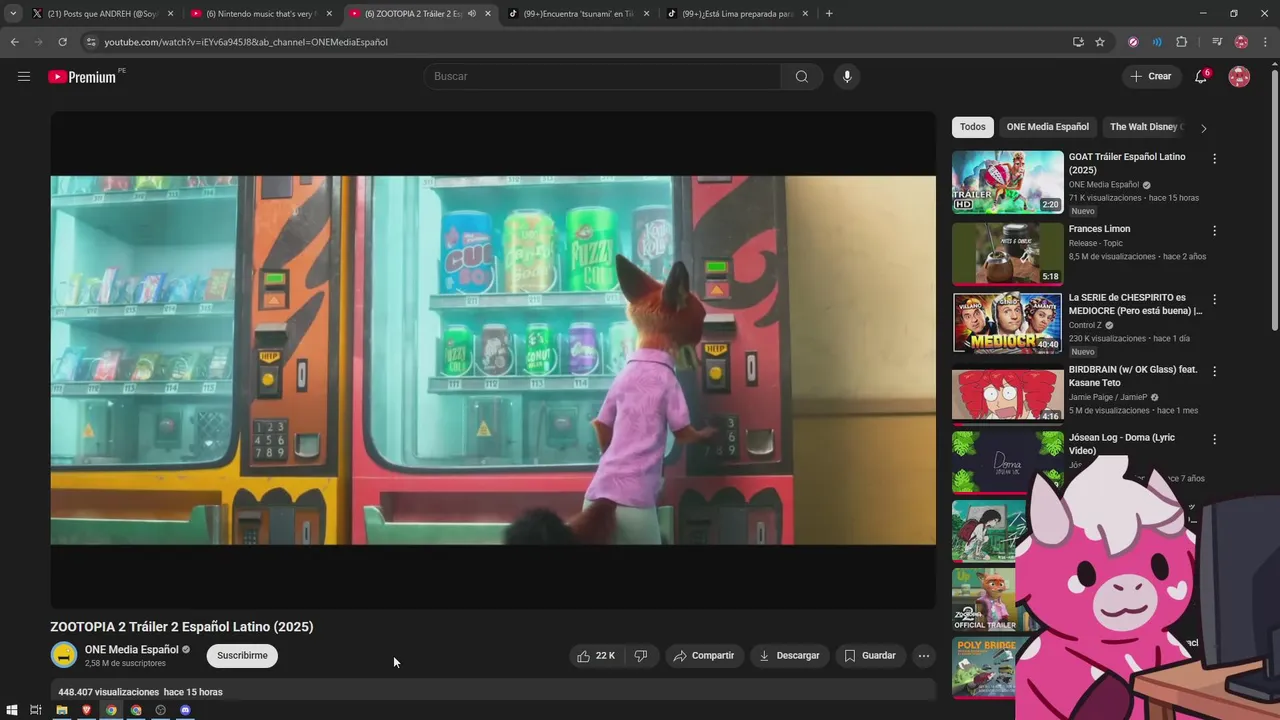This screenshot has width=1280, height=720.
Task: Mute the Zootopia tab audio icon
Action: (472, 14)
